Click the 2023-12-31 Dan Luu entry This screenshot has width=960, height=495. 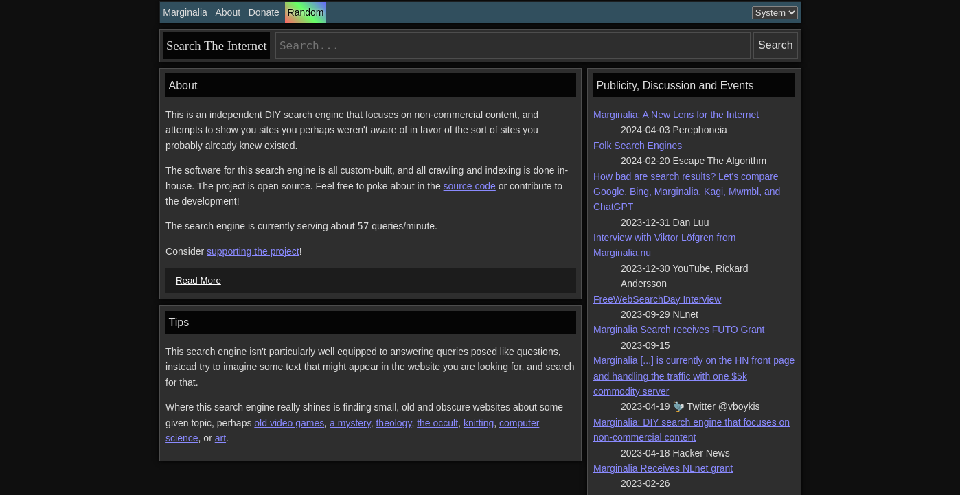coord(665,222)
